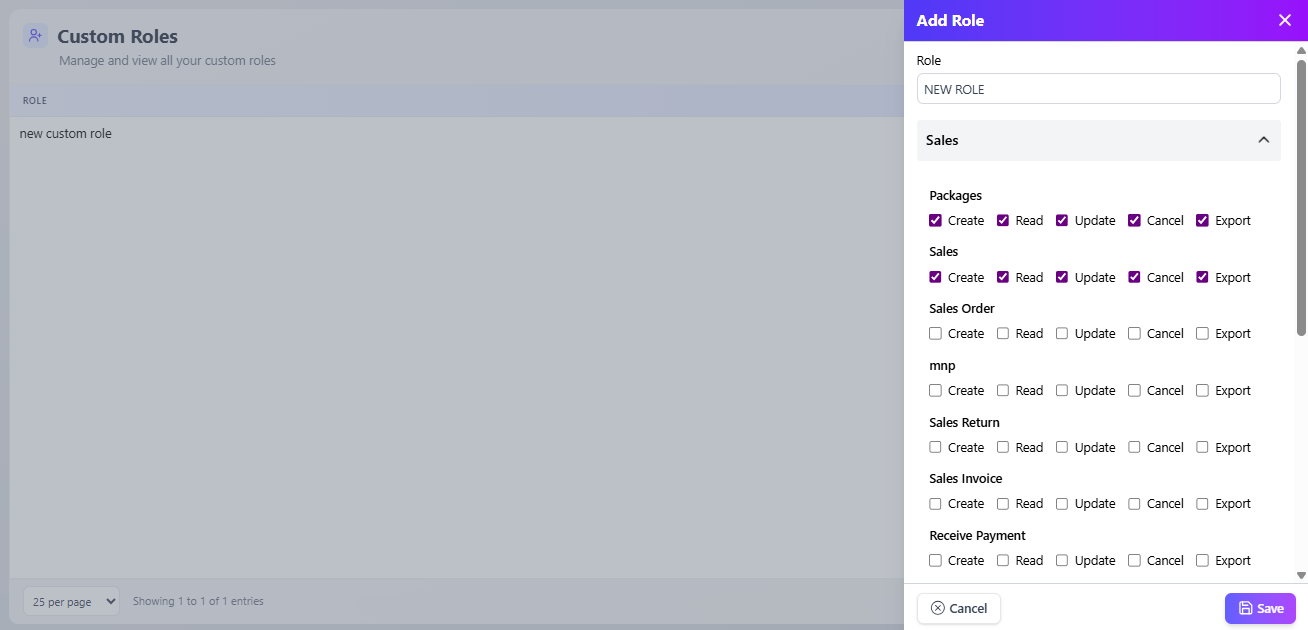The height and width of the screenshot is (630, 1308).
Task: Uncheck Export under Packages
Action: point(1202,220)
